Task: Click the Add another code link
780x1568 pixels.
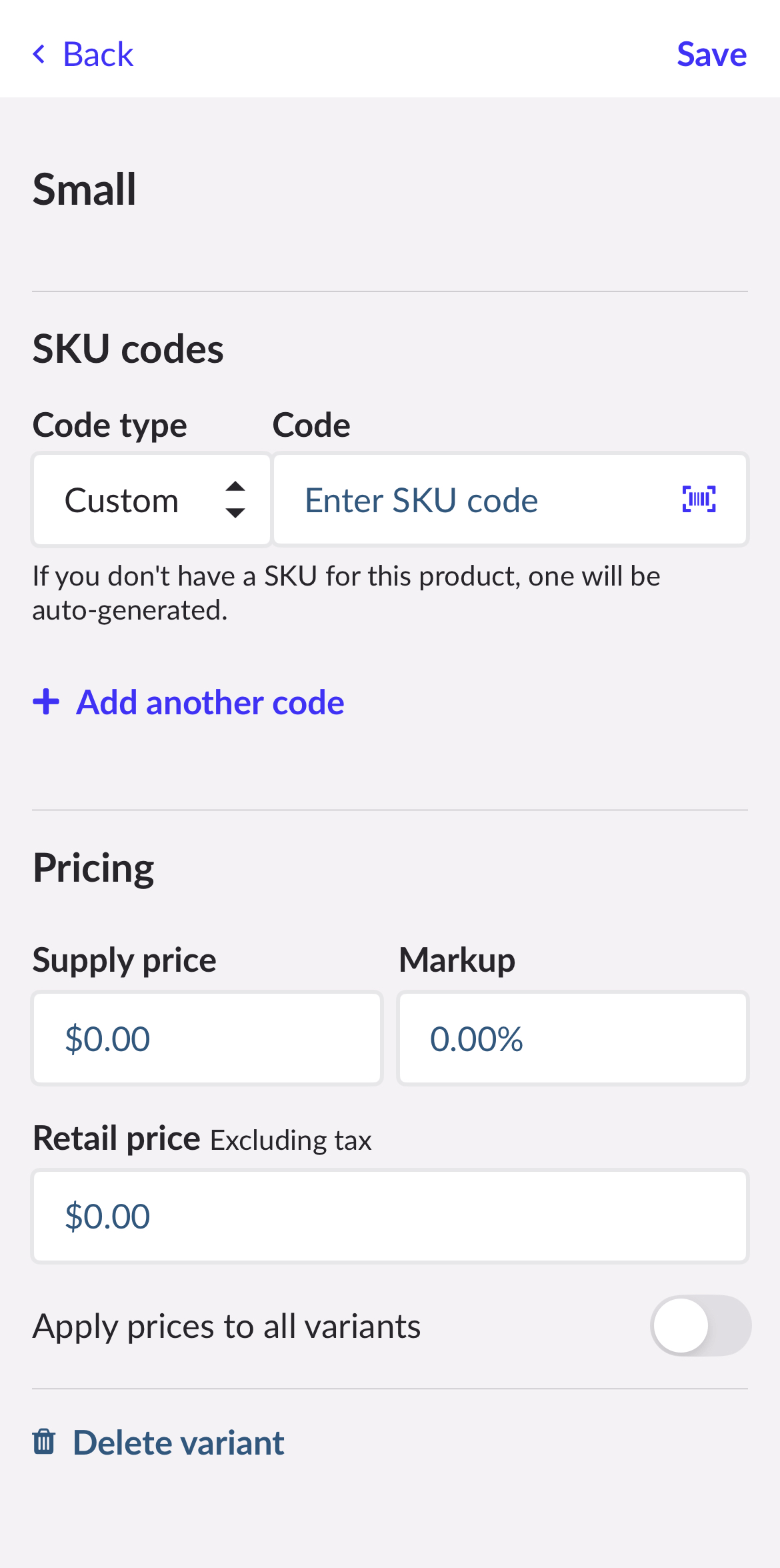Action: (210, 702)
